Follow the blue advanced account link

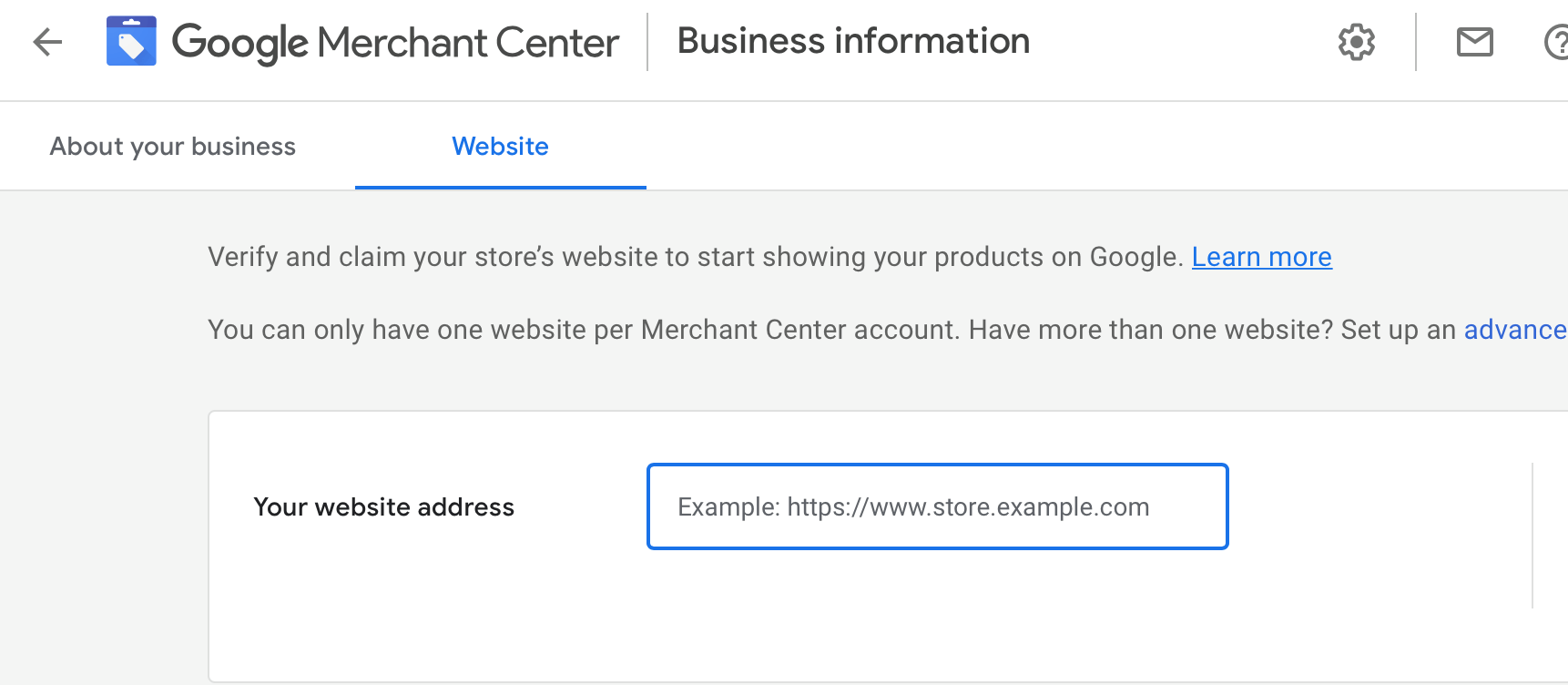tap(1514, 330)
